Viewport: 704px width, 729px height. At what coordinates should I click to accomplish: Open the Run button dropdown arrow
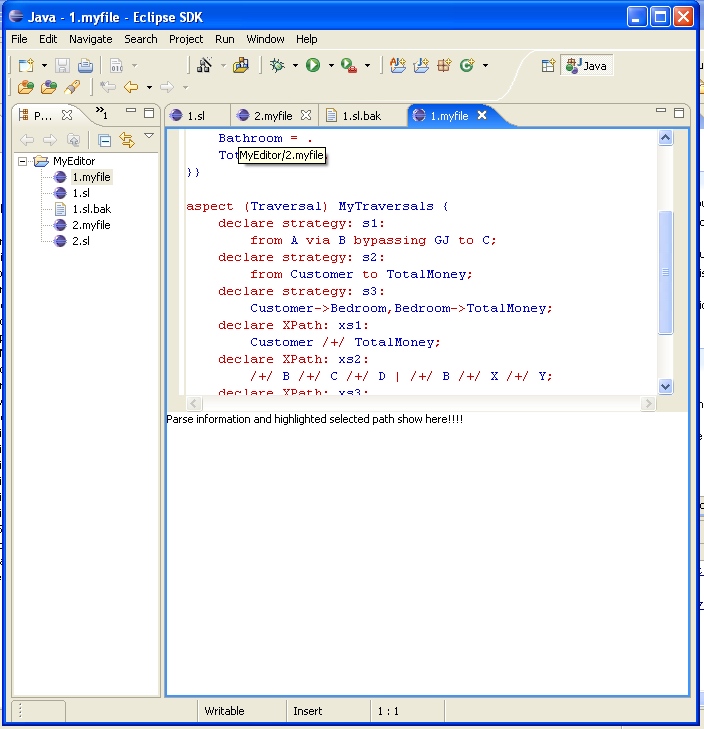point(330,66)
